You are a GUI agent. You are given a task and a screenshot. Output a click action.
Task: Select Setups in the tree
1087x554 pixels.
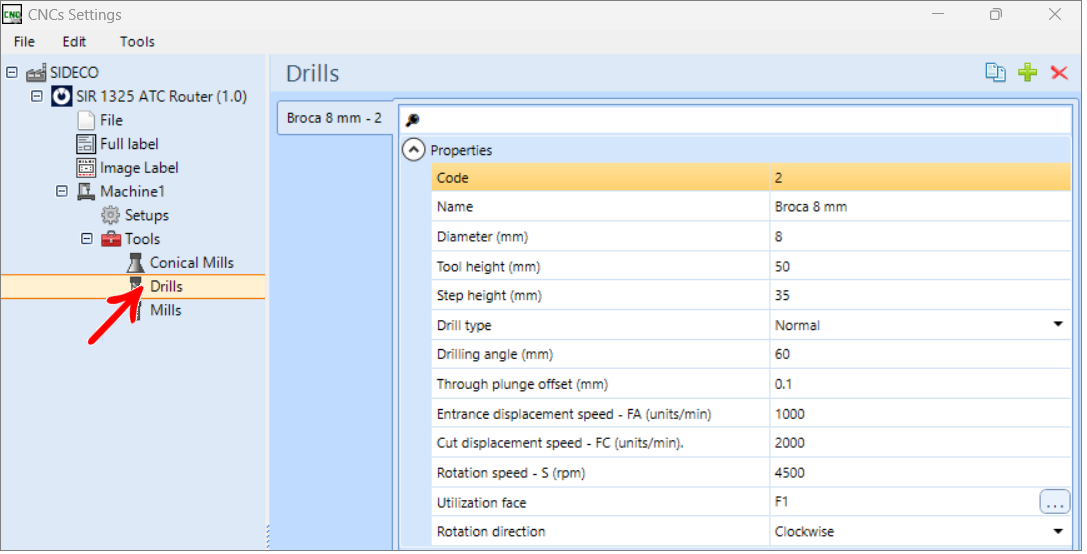coord(146,215)
